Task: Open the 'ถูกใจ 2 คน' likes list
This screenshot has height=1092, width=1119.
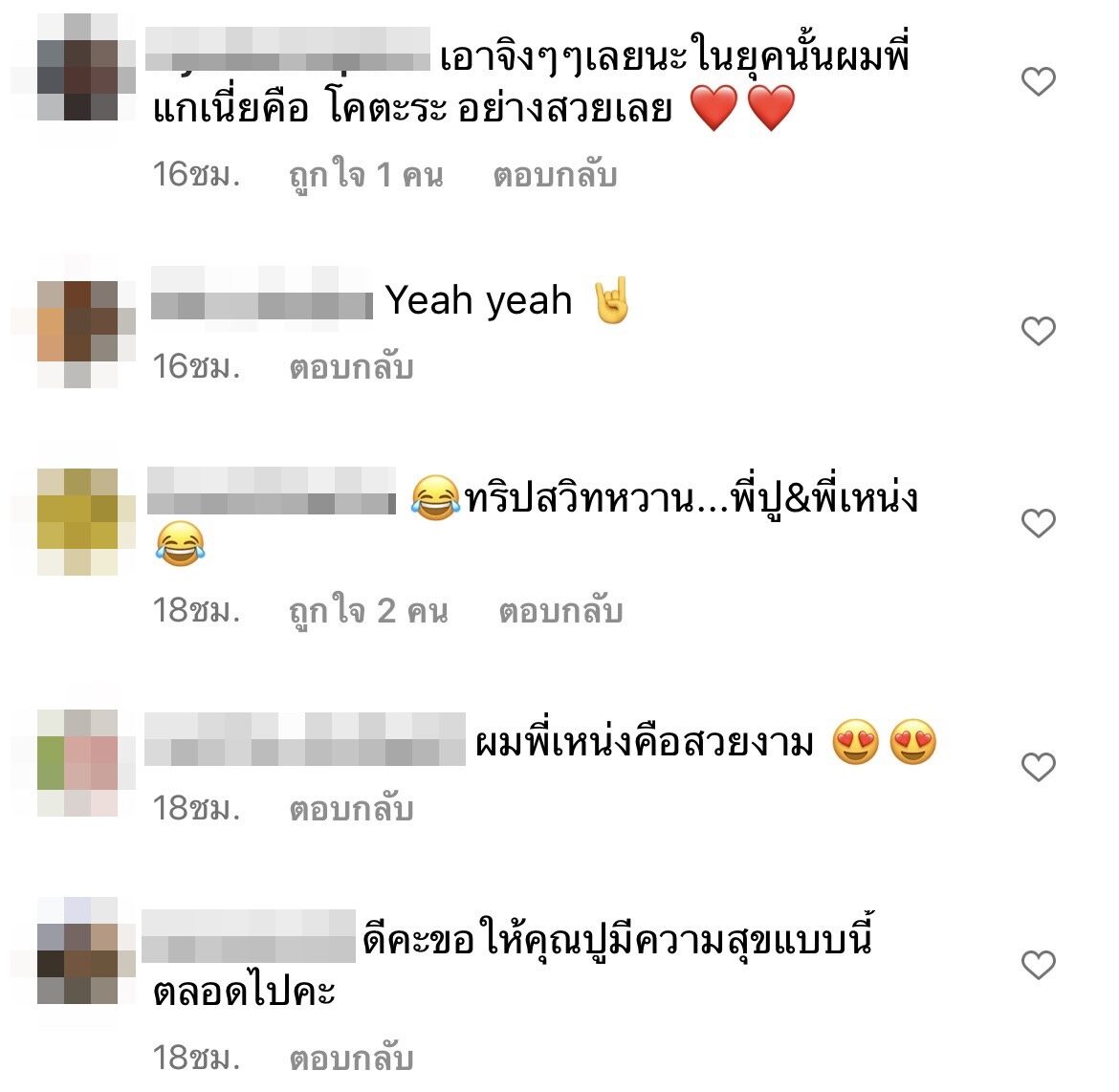Action: (368, 612)
